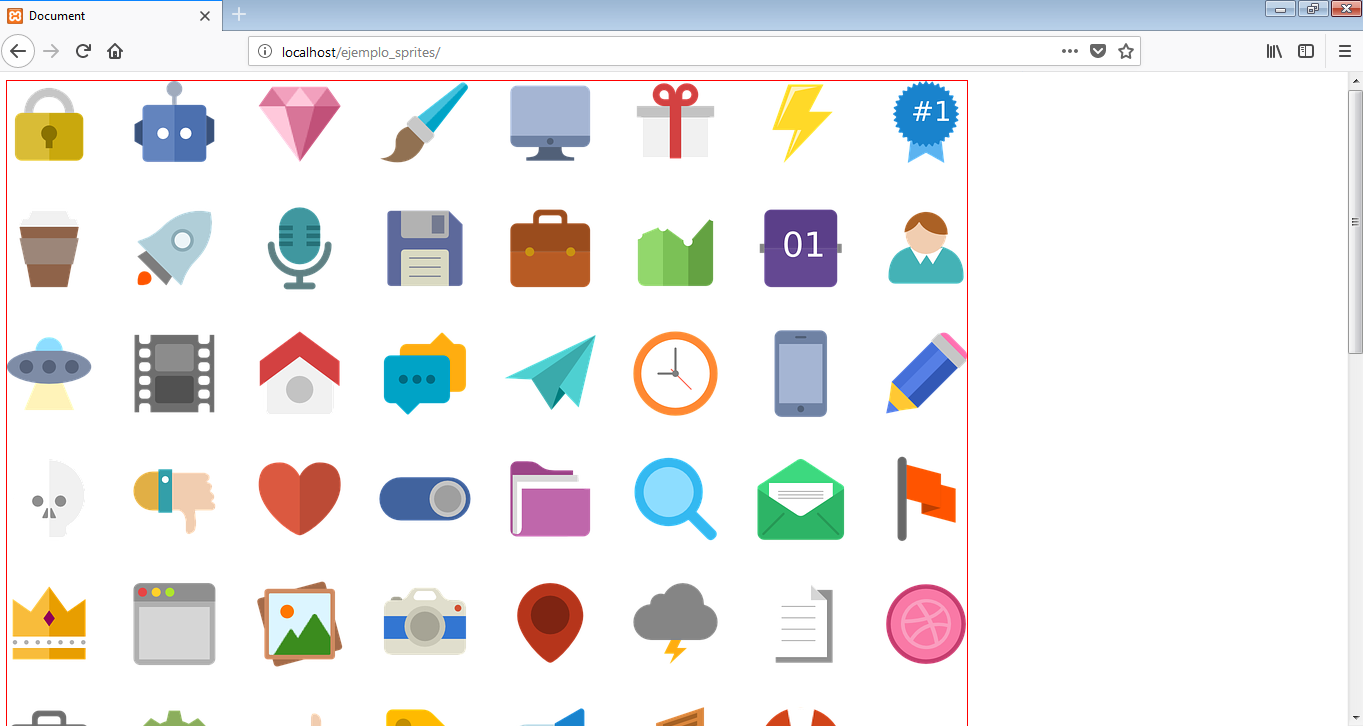The image size is (1363, 726).
Task: Click the orange clock icon
Action: [x=675, y=373]
